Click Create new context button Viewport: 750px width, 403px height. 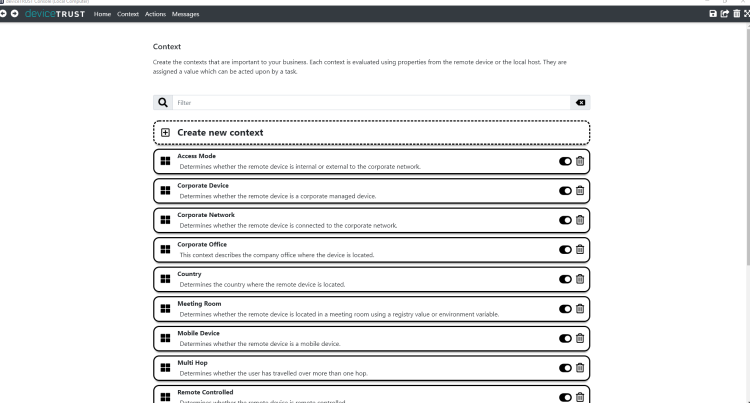pyautogui.click(x=220, y=132)
